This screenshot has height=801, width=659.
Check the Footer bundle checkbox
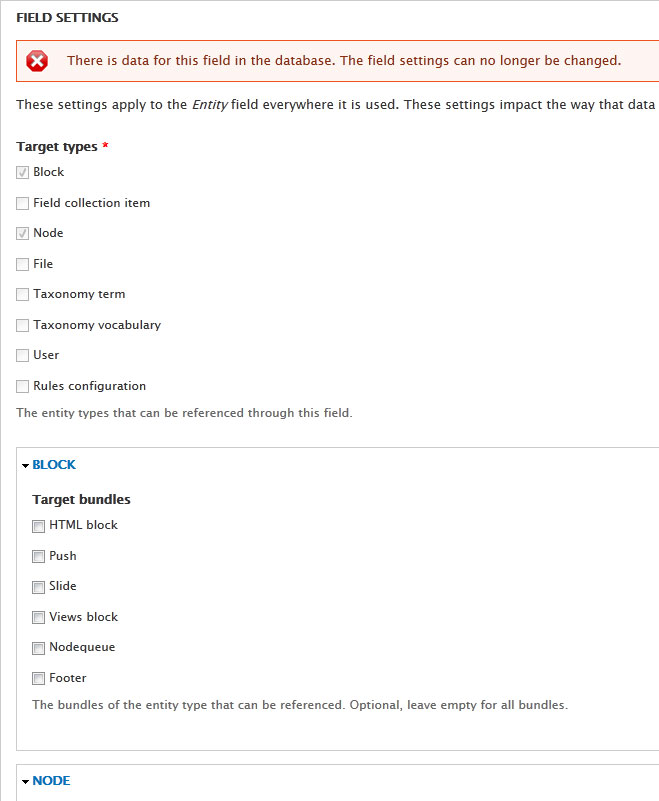tap(38, 678)
